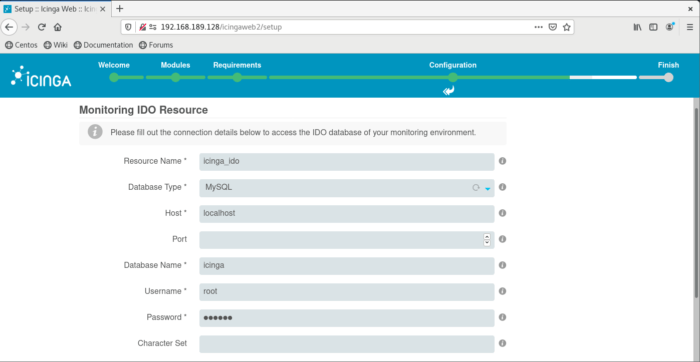
Task: Save page to Pocket icon
Action: (x=553, y=27)
